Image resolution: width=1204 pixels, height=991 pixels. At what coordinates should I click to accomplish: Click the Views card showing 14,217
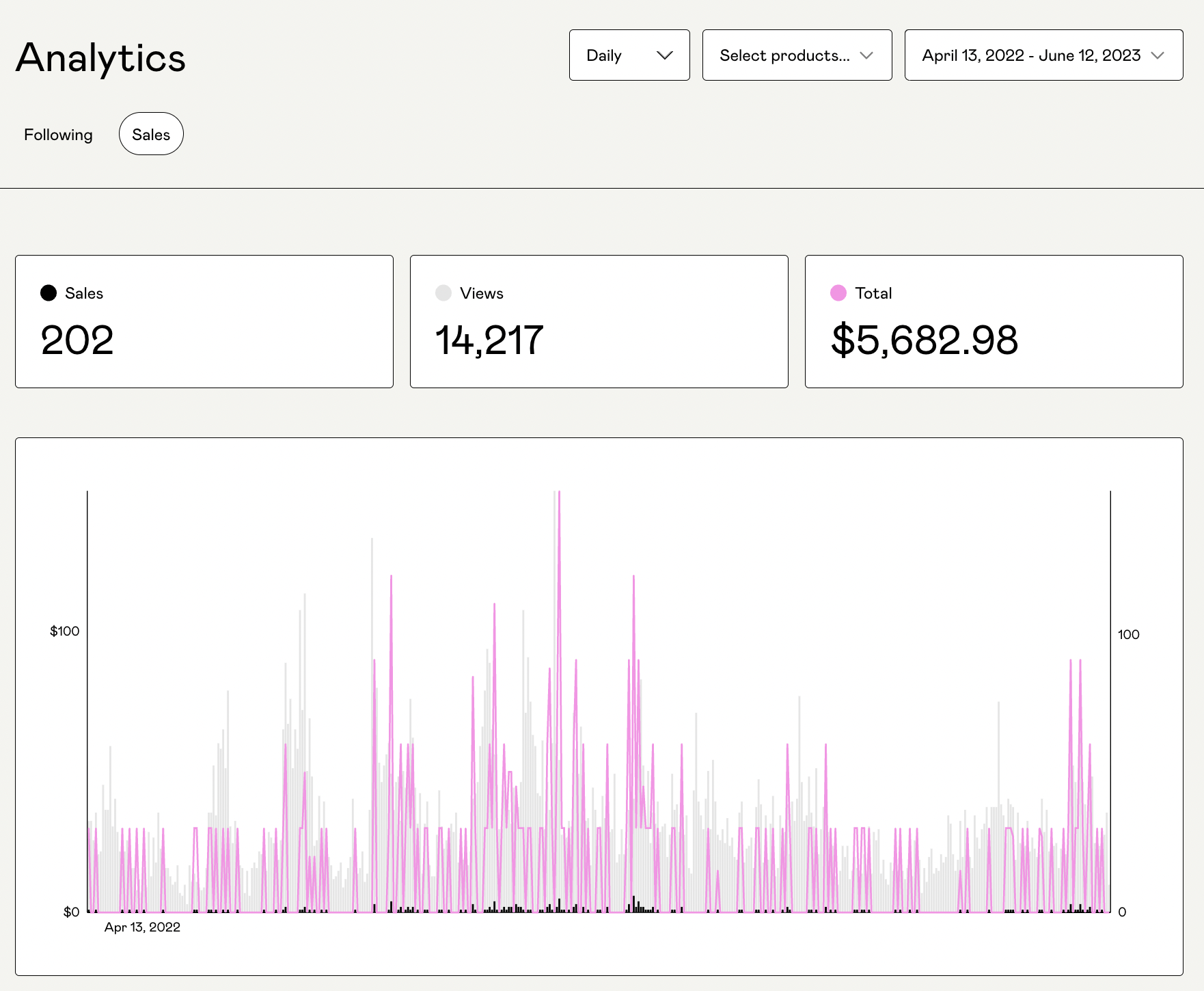pyautogui.click(x=599, y=321)
